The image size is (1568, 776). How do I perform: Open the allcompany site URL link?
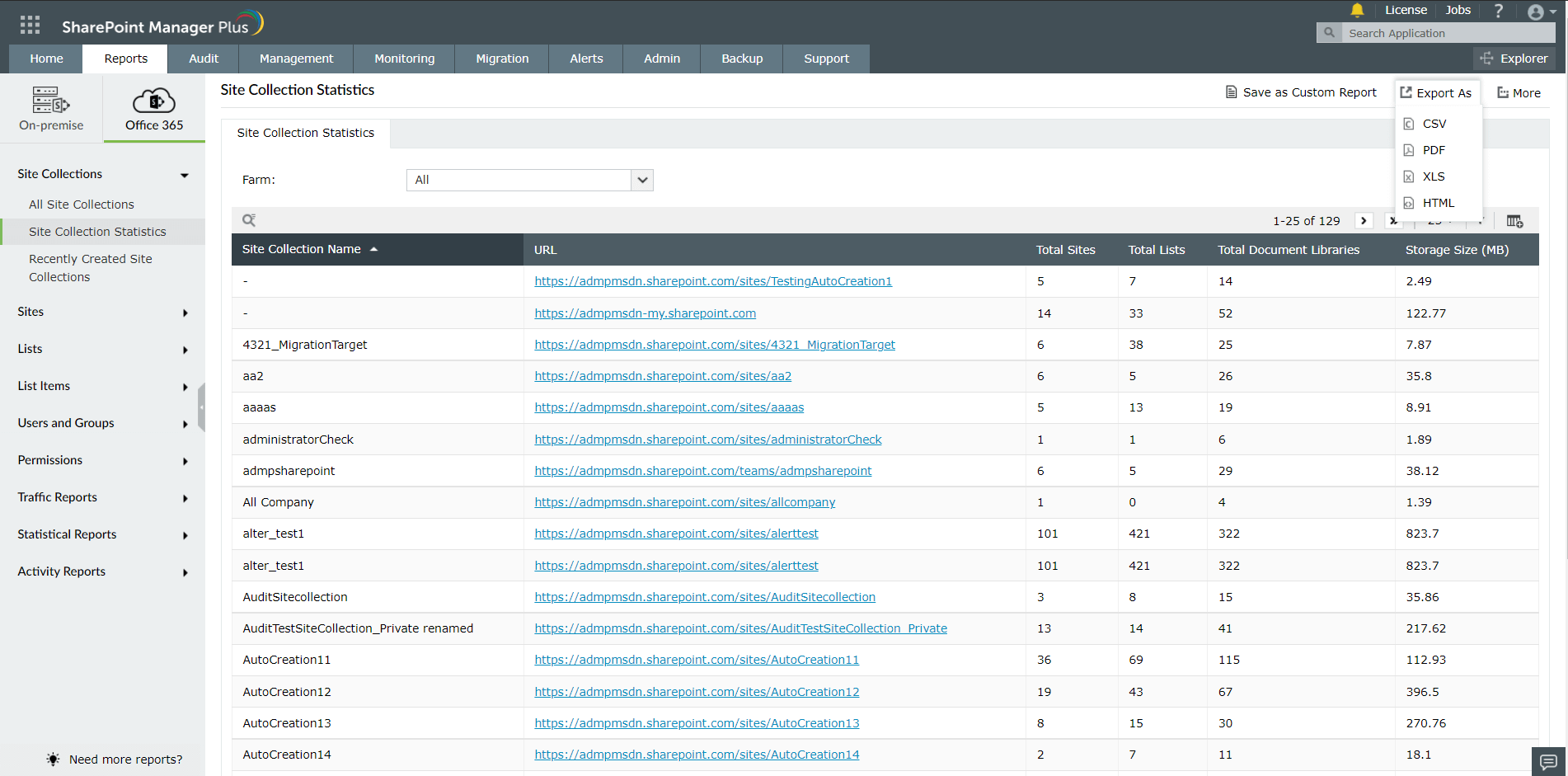[684, 501]
